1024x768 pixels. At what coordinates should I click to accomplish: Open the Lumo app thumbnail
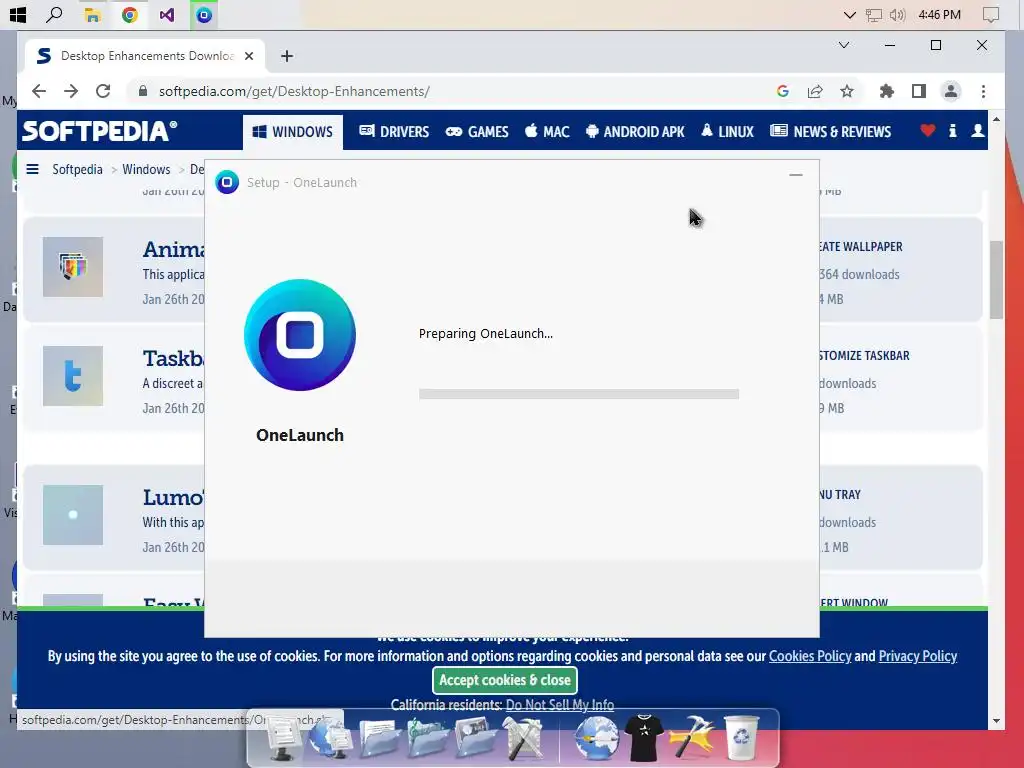click(x=72, y=515)
